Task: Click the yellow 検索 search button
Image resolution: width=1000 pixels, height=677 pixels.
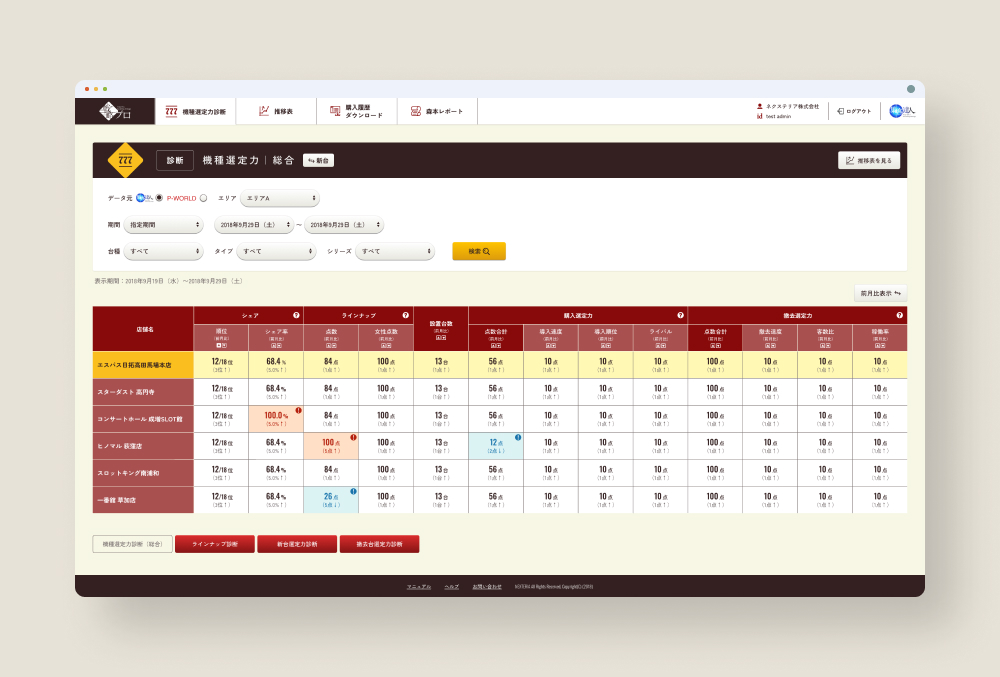Action: (479, 251)
